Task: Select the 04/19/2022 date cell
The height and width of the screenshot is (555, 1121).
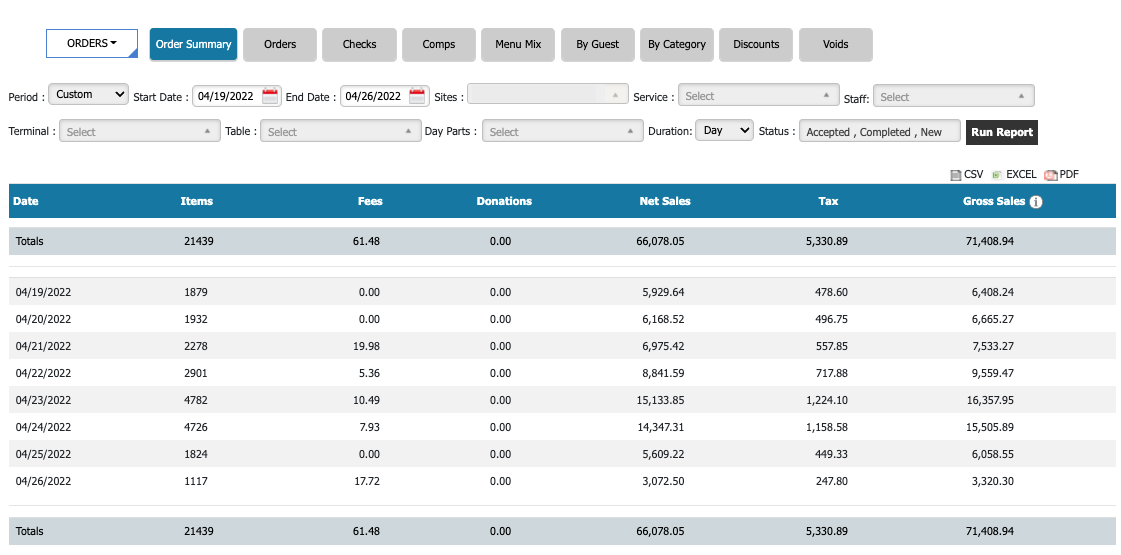Action: [44, 293]
